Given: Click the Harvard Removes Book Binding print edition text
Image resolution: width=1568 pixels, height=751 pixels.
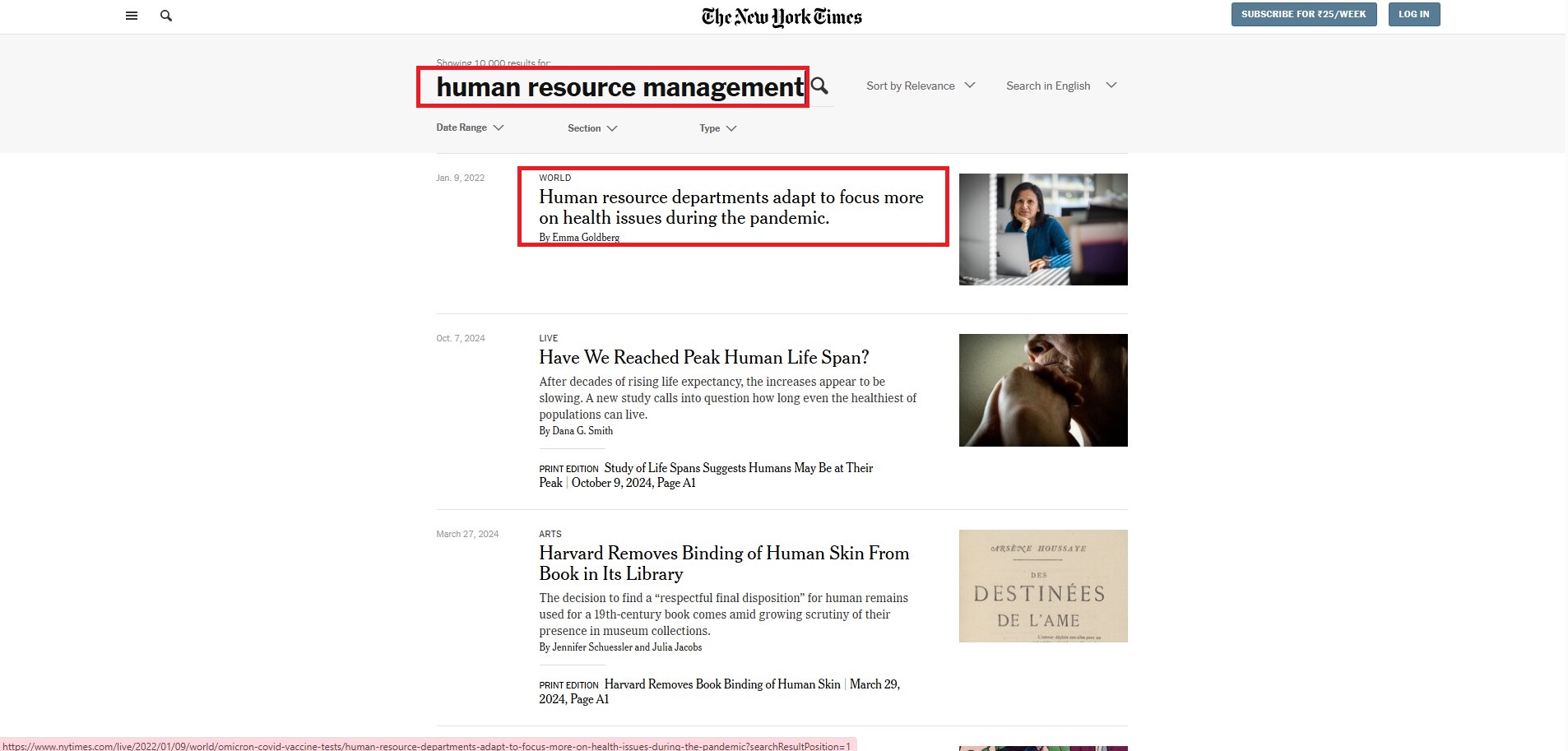Looking at the screenshot, I should (721, 684).
